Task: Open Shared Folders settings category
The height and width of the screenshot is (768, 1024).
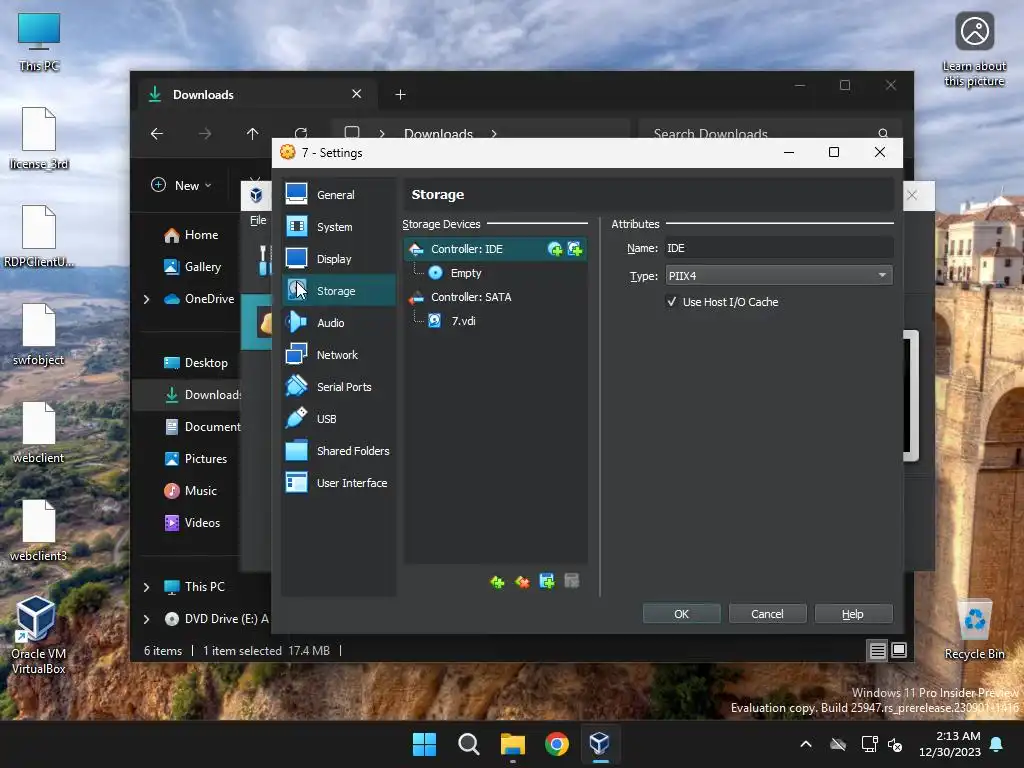Action: click(338, 451)
